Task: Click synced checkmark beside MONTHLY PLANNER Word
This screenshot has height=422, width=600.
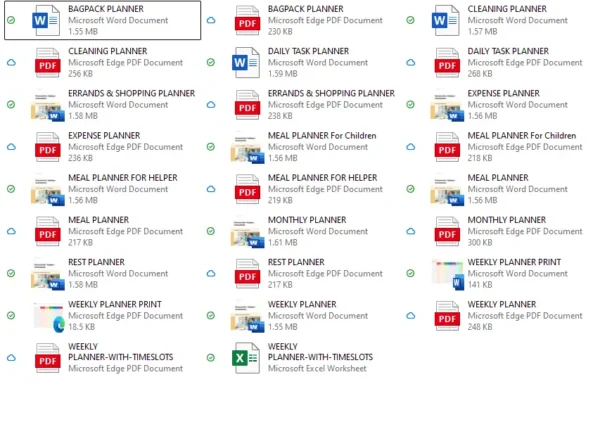Action: click(211, 231)
